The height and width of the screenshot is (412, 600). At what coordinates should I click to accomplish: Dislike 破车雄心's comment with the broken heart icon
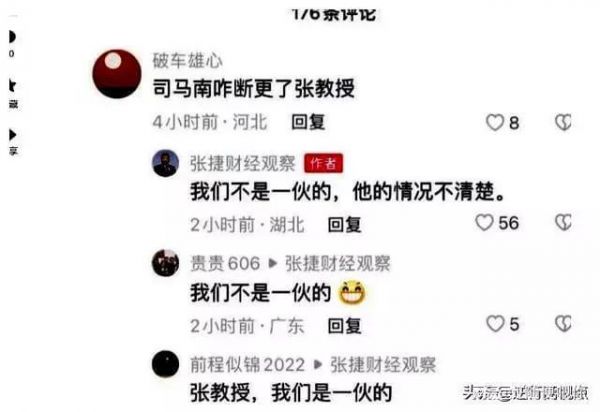pos(563,123)
